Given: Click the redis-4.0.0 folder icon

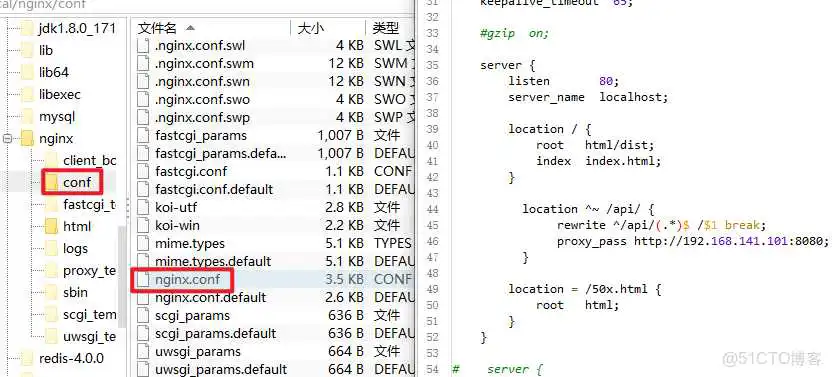Looking at the screenshot, I should 27,358.
